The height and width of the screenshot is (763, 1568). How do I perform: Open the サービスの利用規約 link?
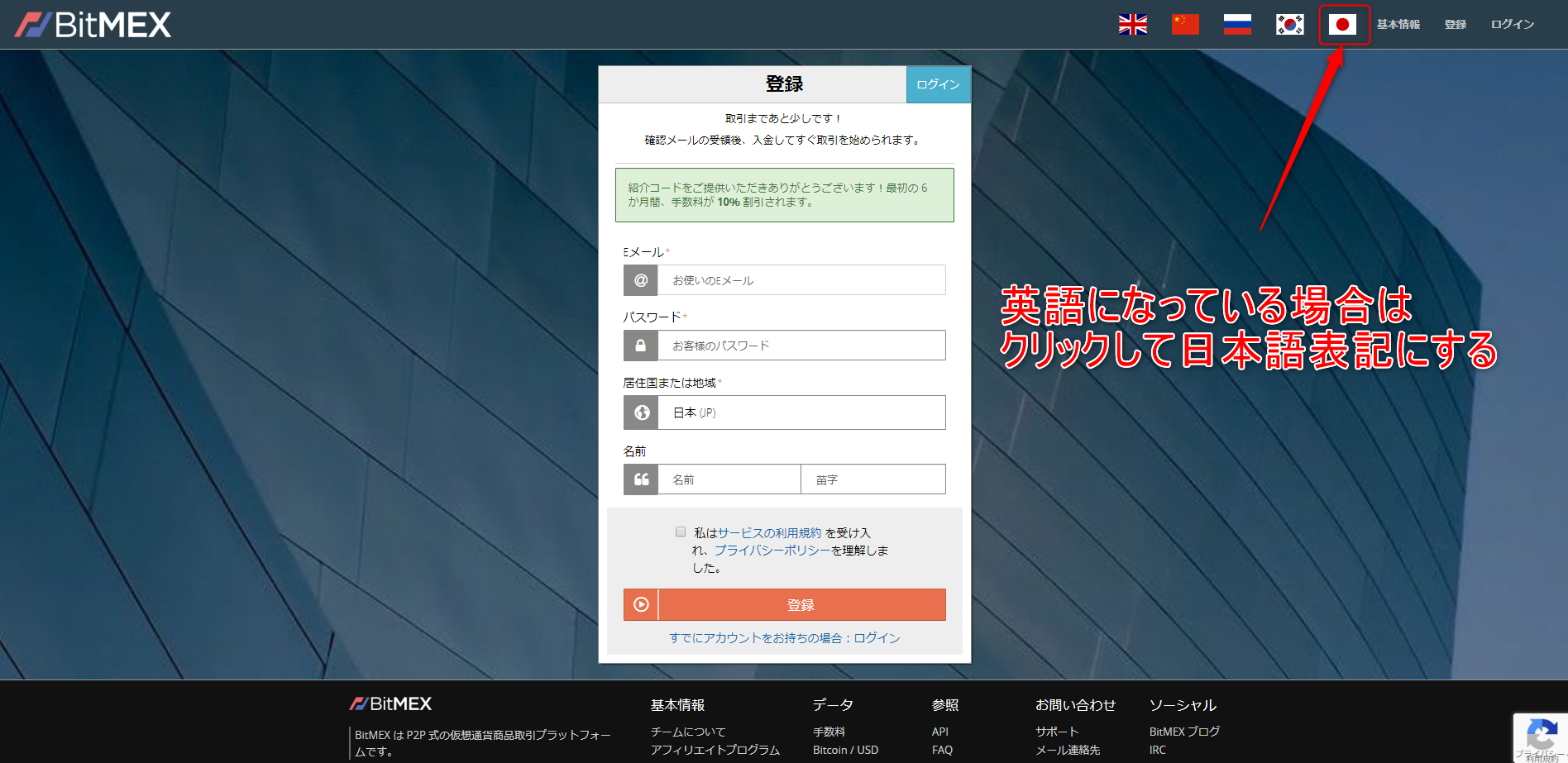[769, 533]
